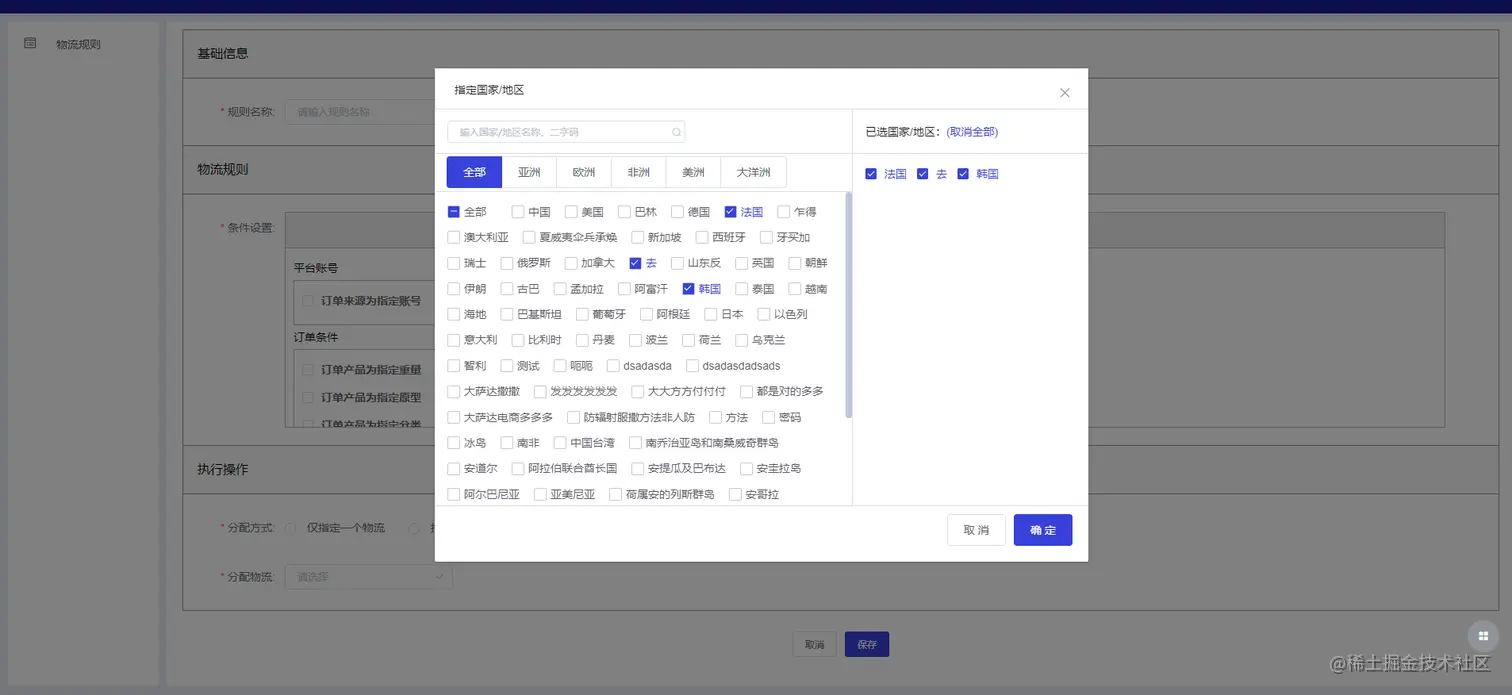Screen dimensions: 1512x695
Task: Check the 新加坡 checkbox
Action: coord(638,238)
